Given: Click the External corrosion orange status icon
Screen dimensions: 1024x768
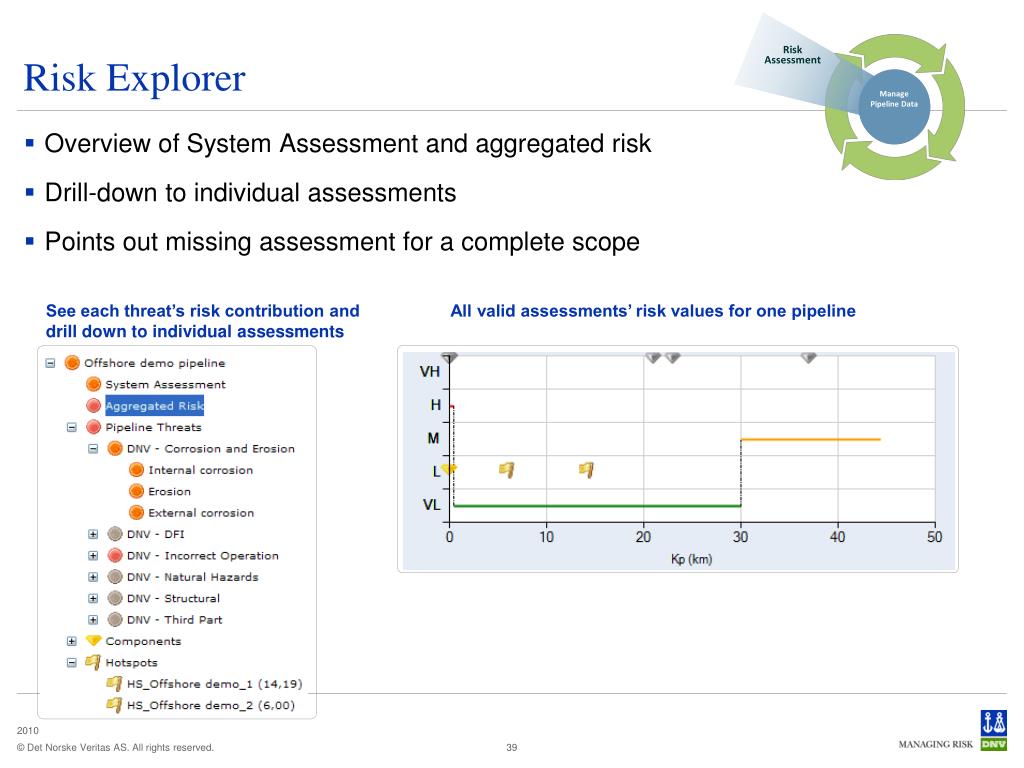Looking at the screenshot, I should pos(136,513).
